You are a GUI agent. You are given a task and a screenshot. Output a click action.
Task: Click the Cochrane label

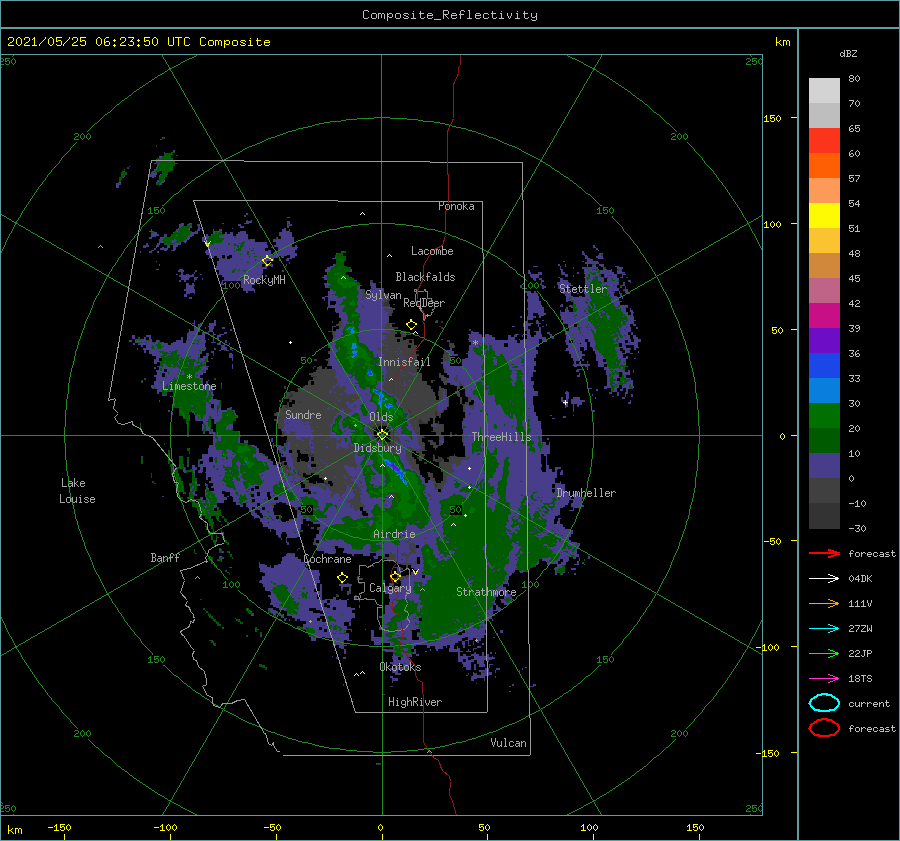[327, 559]
